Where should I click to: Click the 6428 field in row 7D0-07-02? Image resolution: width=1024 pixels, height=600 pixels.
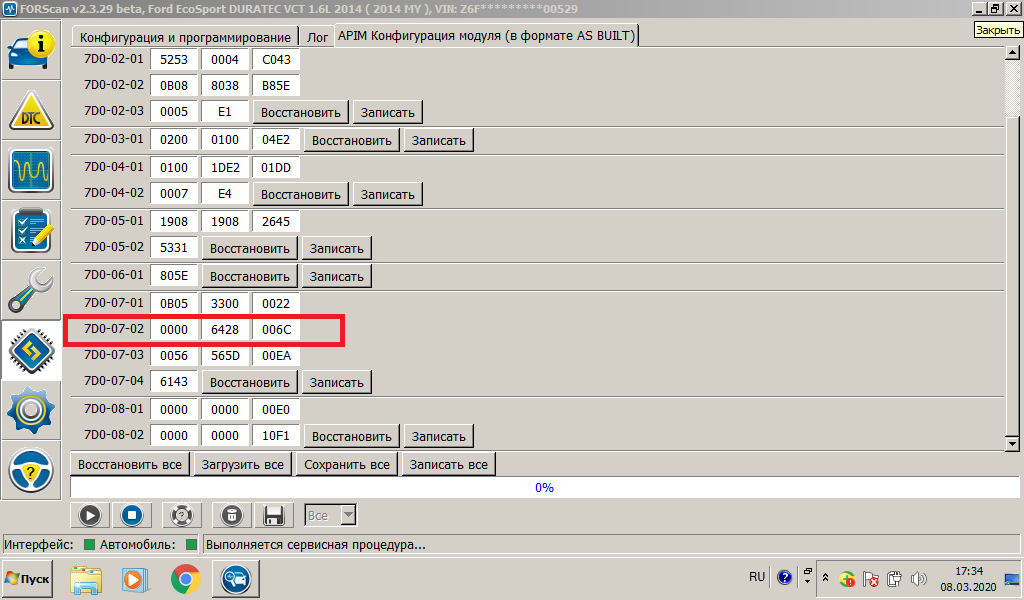225,330
